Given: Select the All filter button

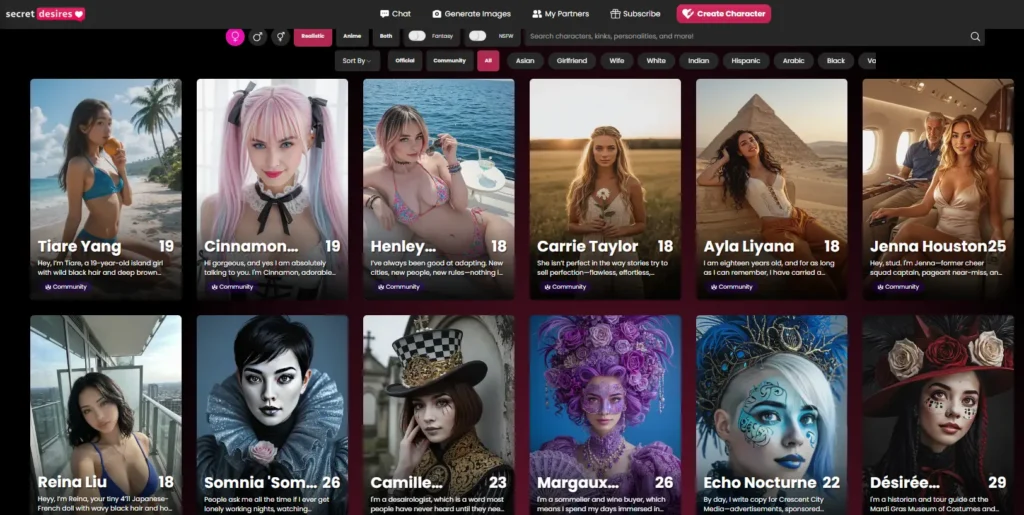Looking at the screenshot, I should pos(488,61).
